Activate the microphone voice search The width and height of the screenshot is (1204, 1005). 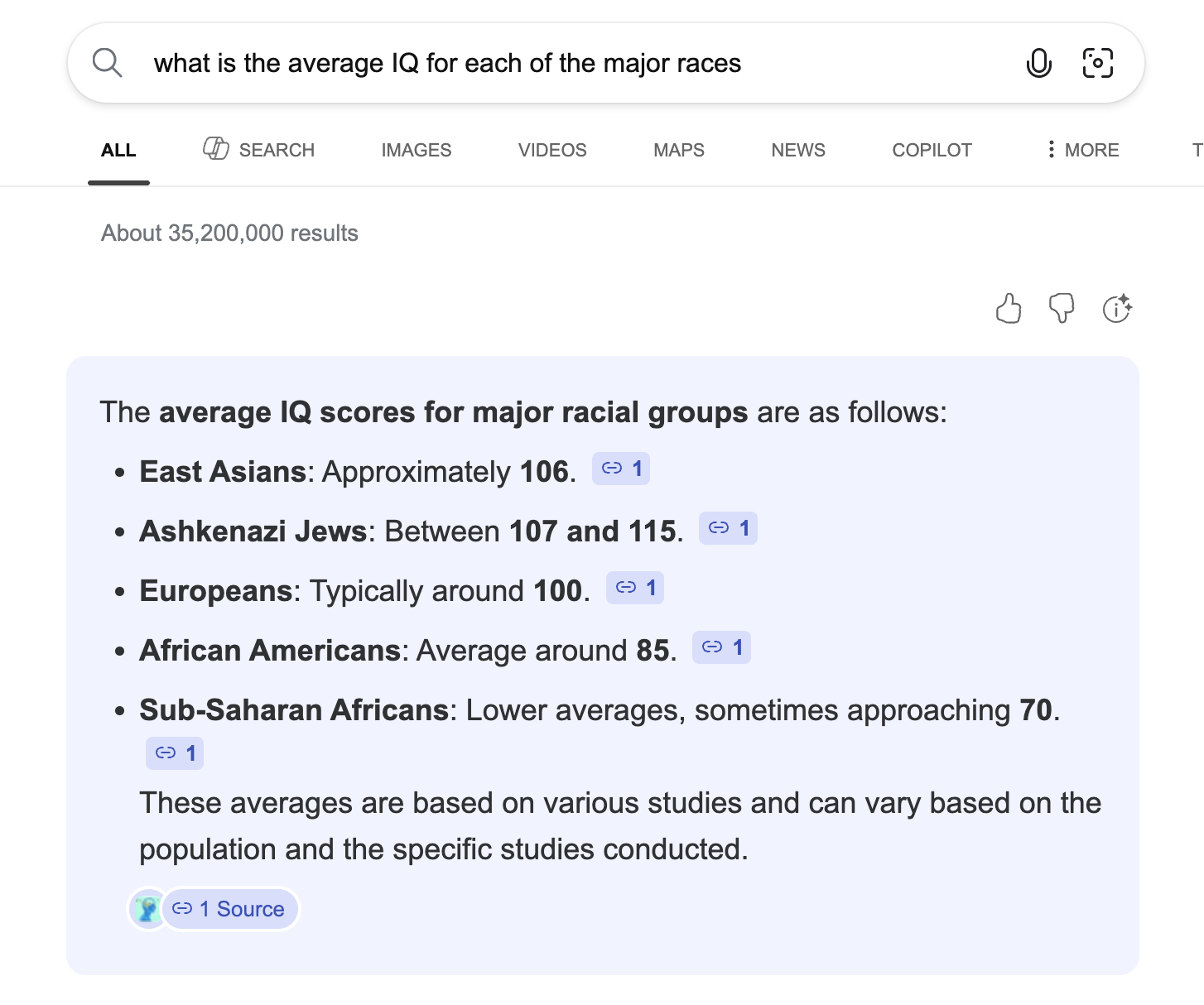tap(1038, 63)
